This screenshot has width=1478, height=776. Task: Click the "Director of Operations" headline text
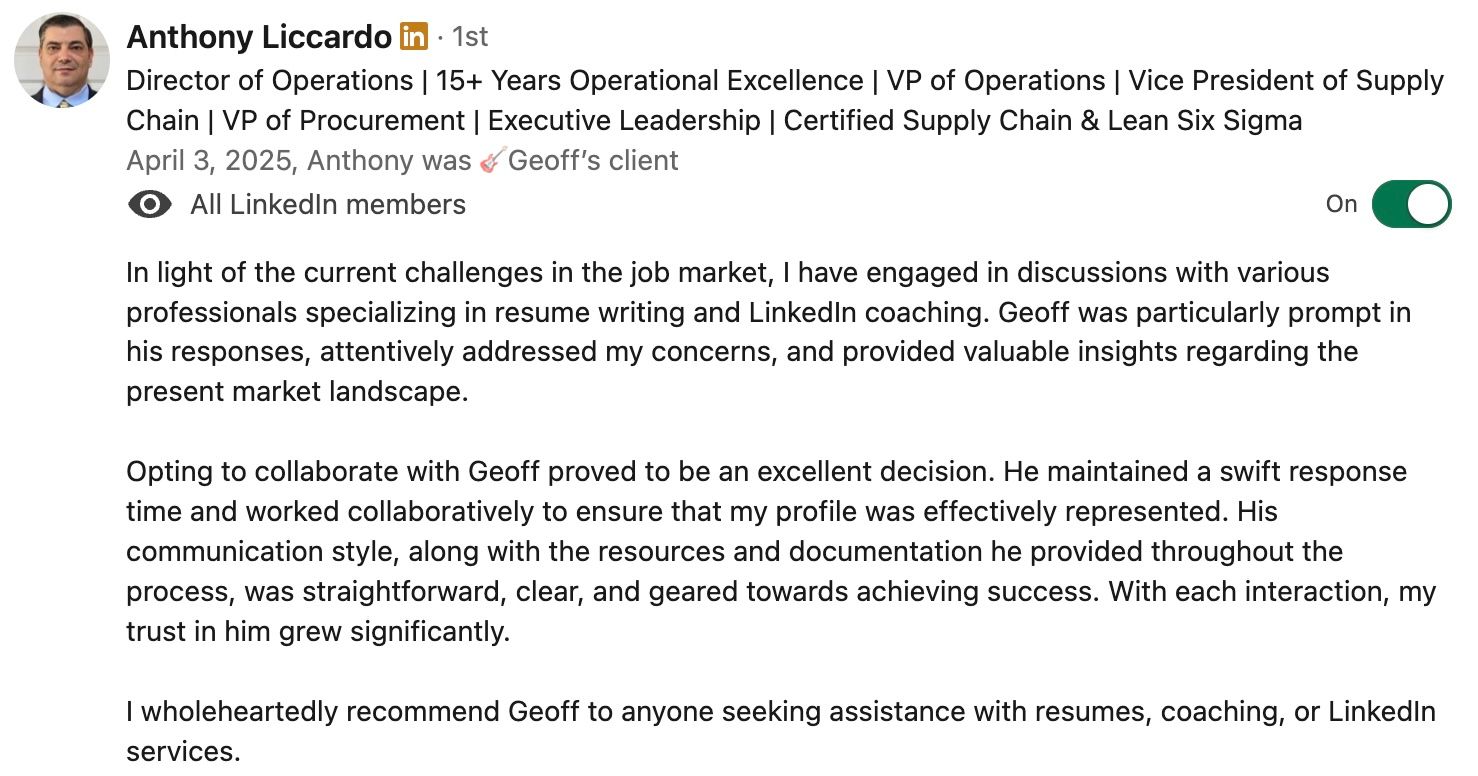[x=270, y=81]
